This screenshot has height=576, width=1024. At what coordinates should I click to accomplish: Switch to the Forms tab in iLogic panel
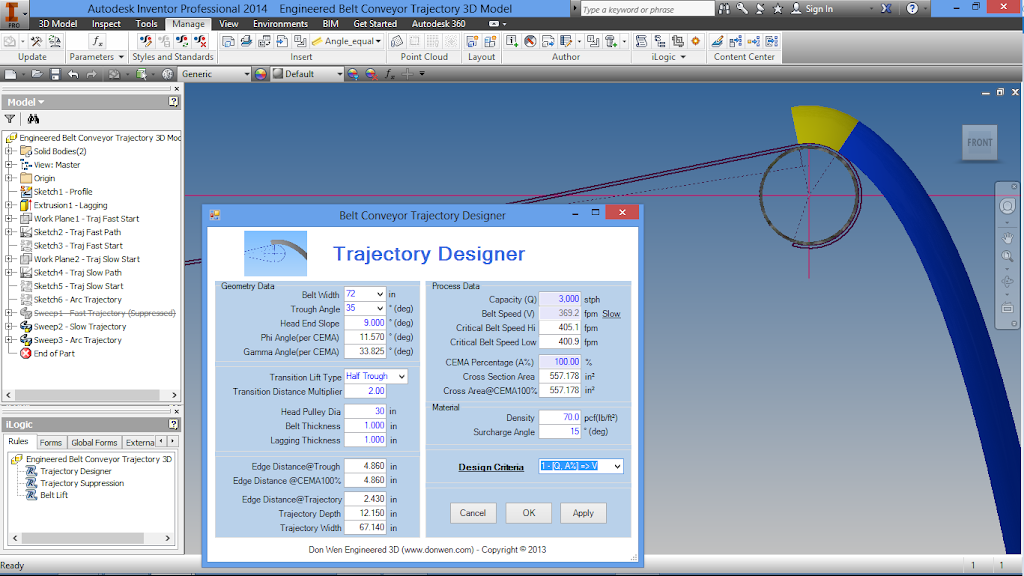[50, 442]
